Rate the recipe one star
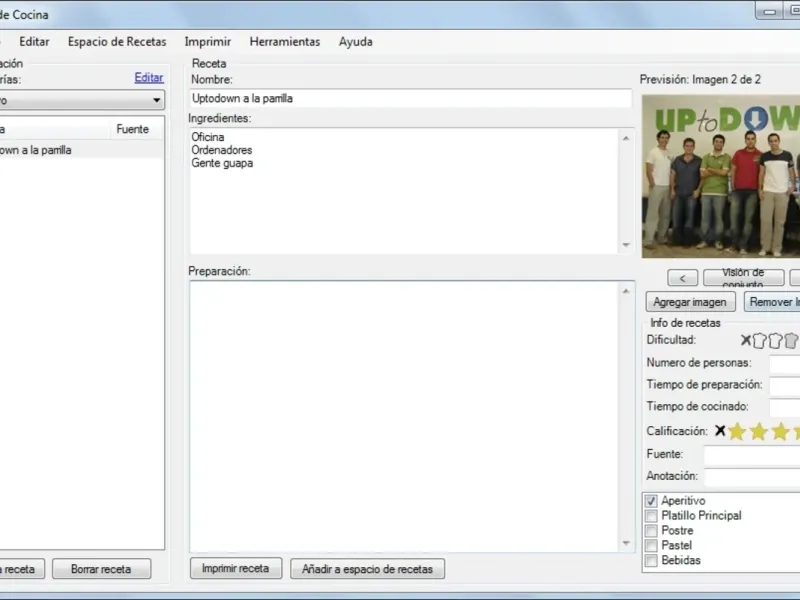The image size is (800, 600). click(x=737, y=432)
